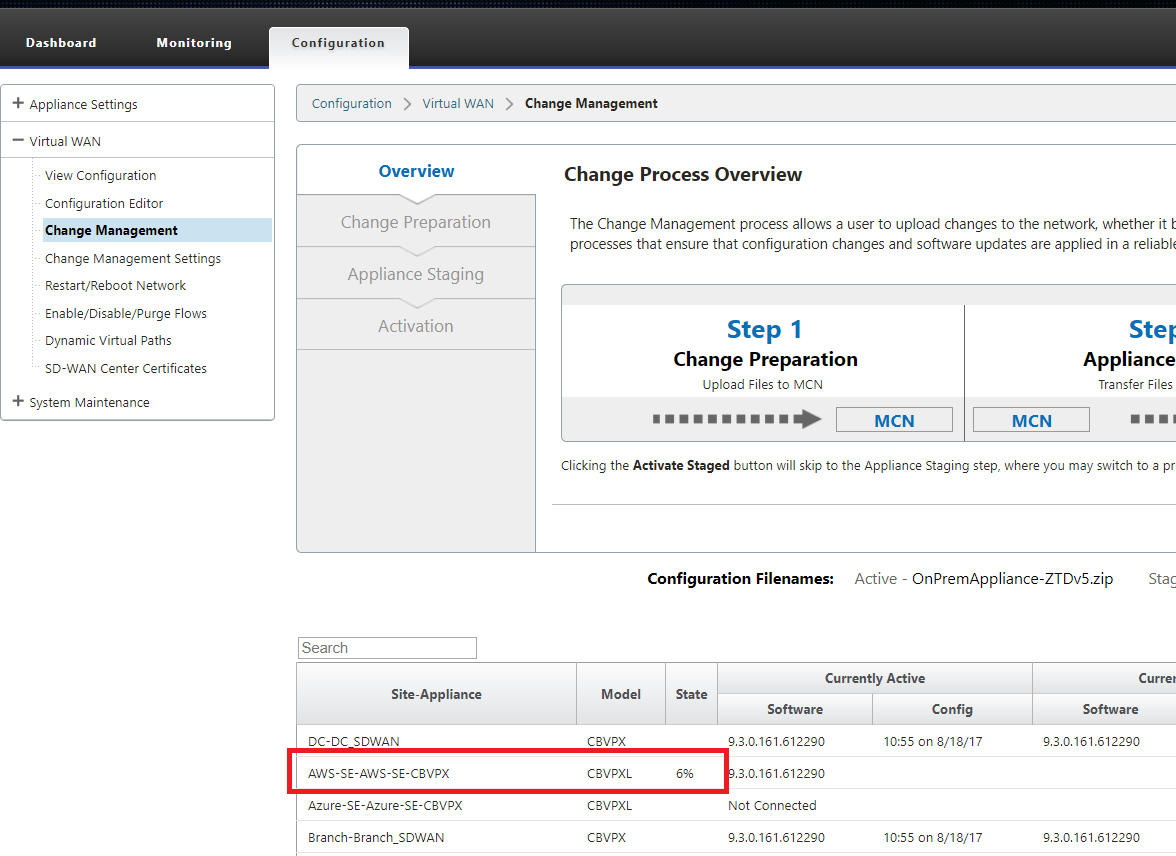Go to the Appliance Staging step
1176x856 pixels.
[416, 274]
